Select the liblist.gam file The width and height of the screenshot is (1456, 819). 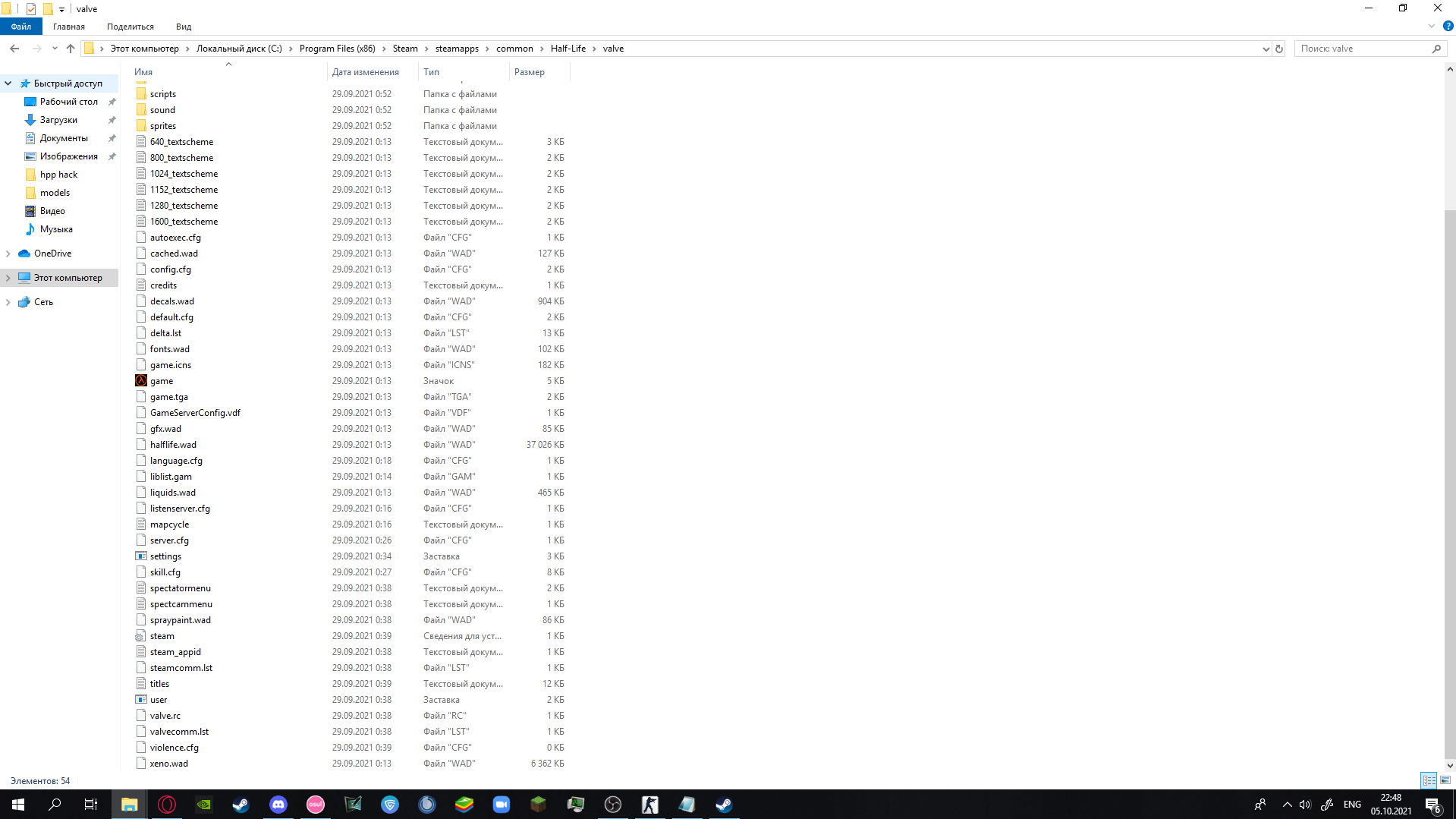click(171, 477)
